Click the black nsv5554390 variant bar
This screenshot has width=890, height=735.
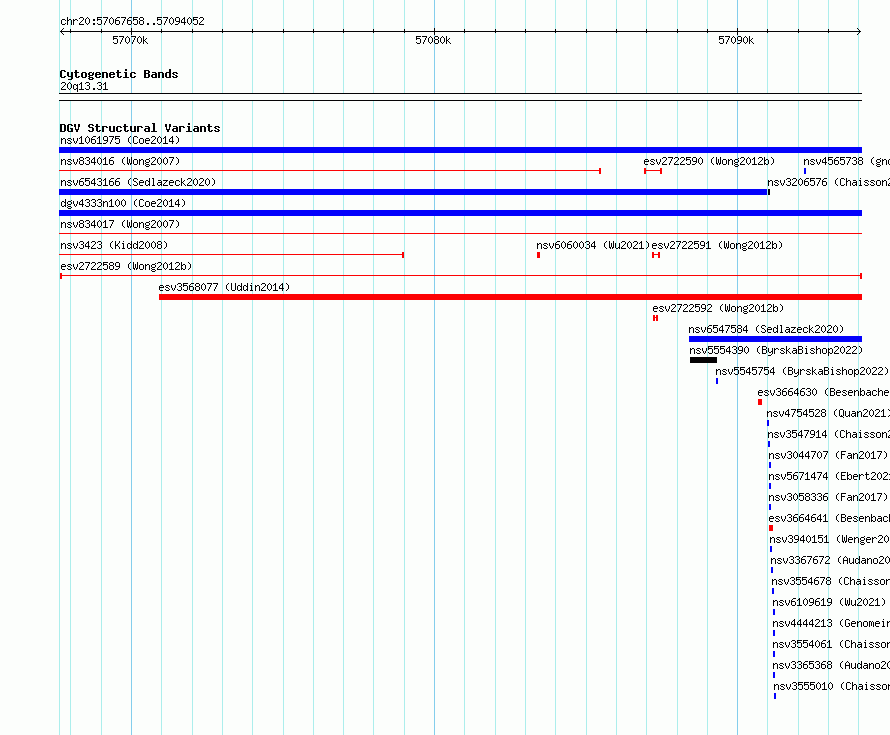click(x=703, y=360)
